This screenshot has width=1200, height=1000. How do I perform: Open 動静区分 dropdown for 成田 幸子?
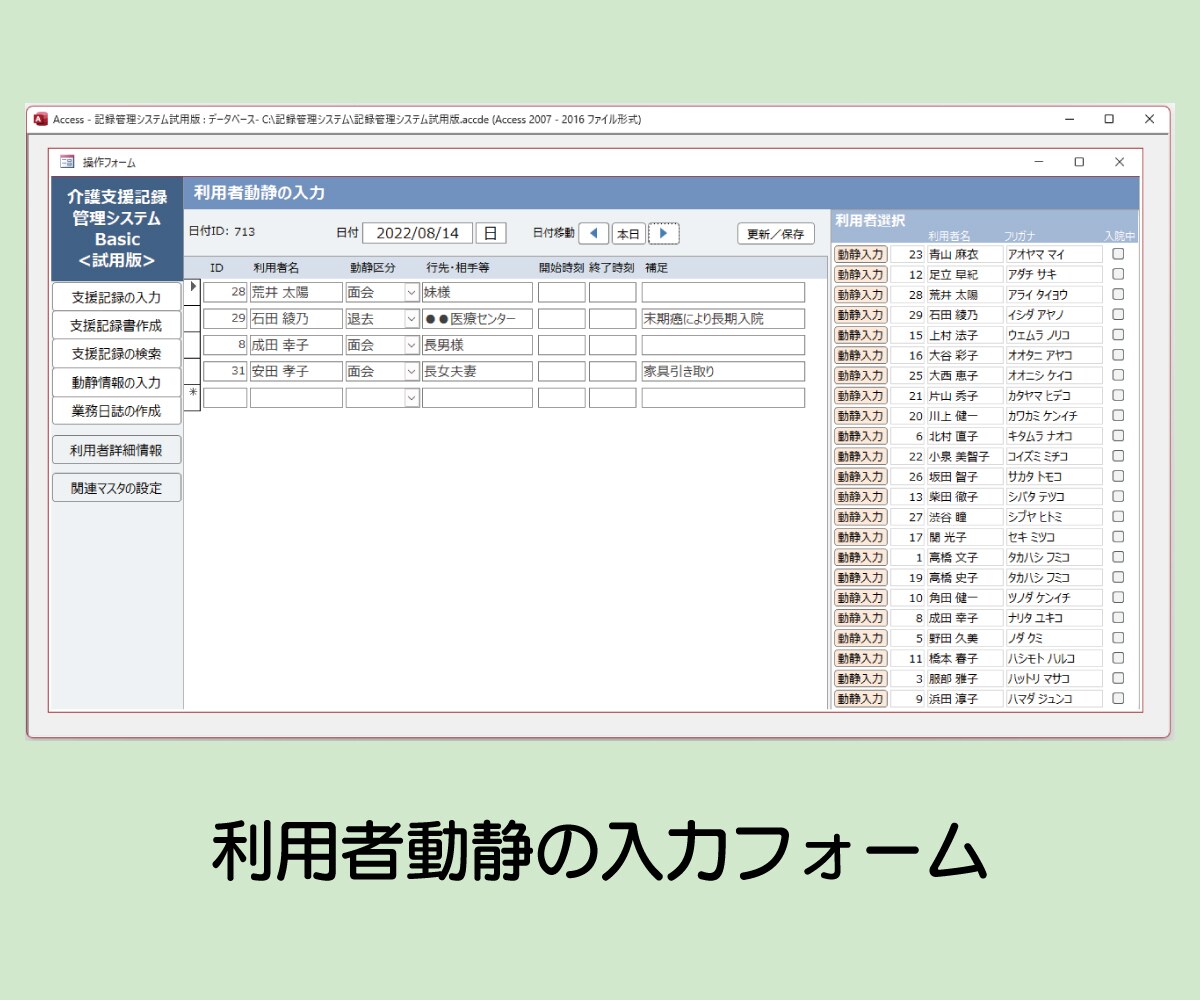tap(411, 345)
